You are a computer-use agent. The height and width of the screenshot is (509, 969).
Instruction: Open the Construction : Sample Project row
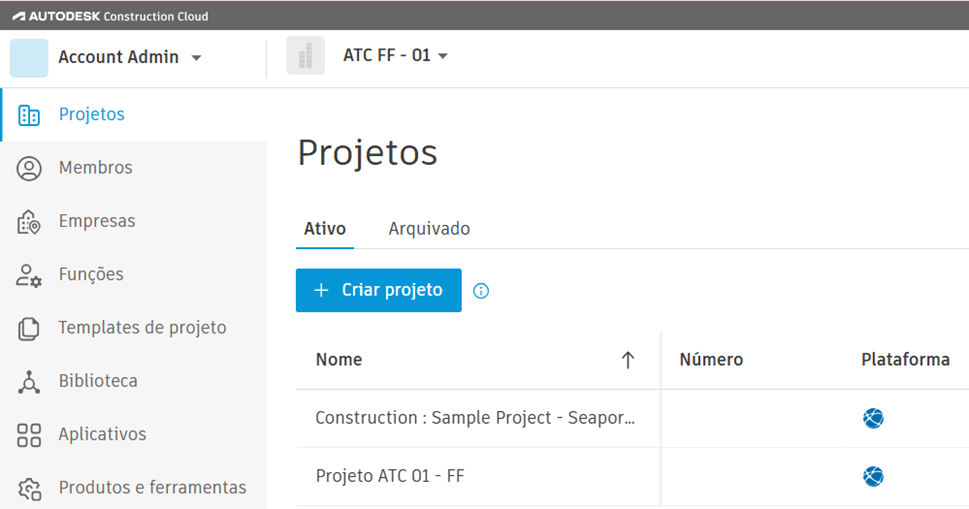475,418
